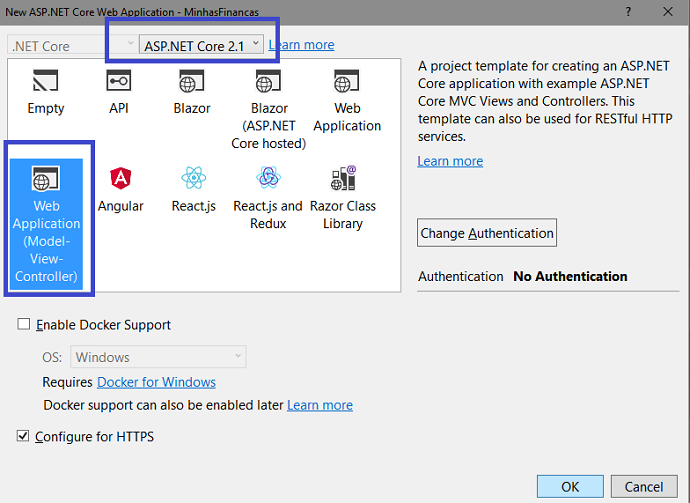690x503 pixels.
Task: Uncheck Configure for HTTPS
Action: [23, 436]
